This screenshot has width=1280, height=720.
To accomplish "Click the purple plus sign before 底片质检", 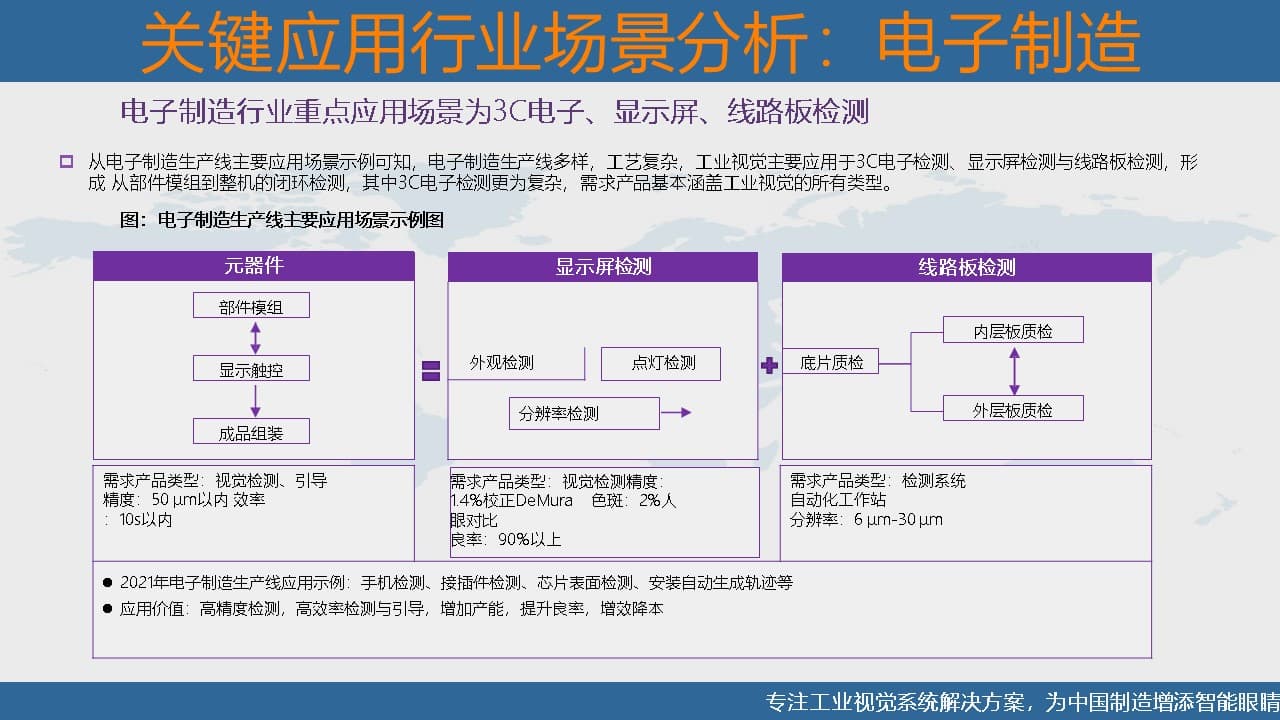I will (x=769, y=366).
